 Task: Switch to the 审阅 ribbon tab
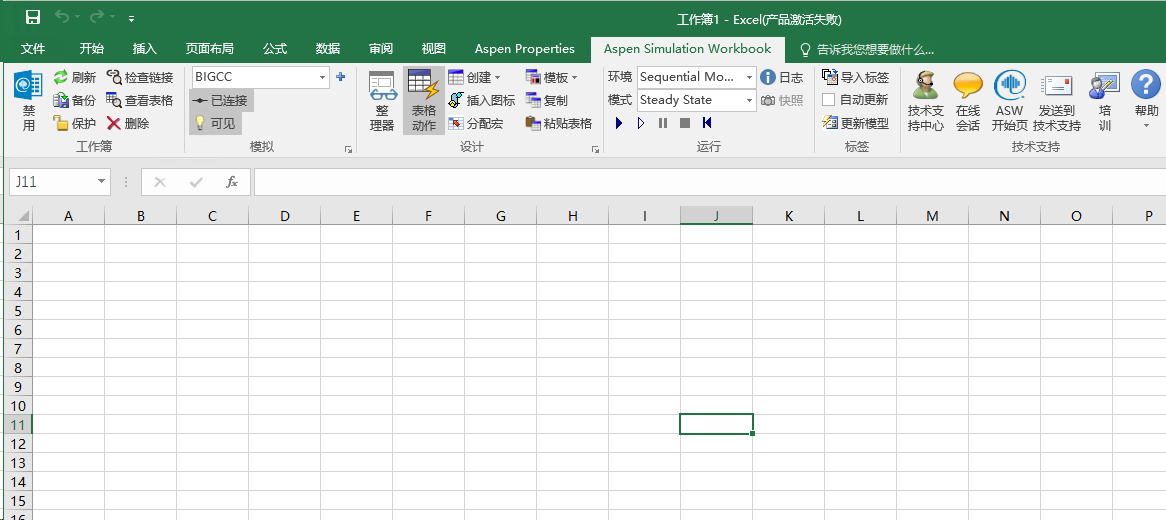pyautogui.click(x=381, y=49)
